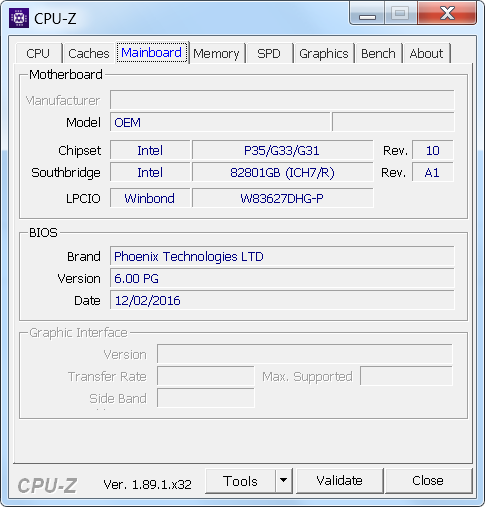Select BIOS version 6.00 PG
The height and width of the screenshot is (507, 485).
[x=282, y=278]
